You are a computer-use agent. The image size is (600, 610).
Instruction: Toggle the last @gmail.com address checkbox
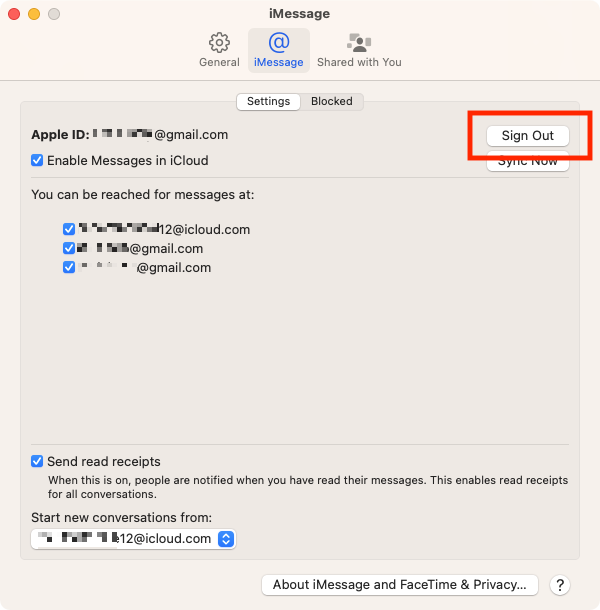tap(69, 267)
